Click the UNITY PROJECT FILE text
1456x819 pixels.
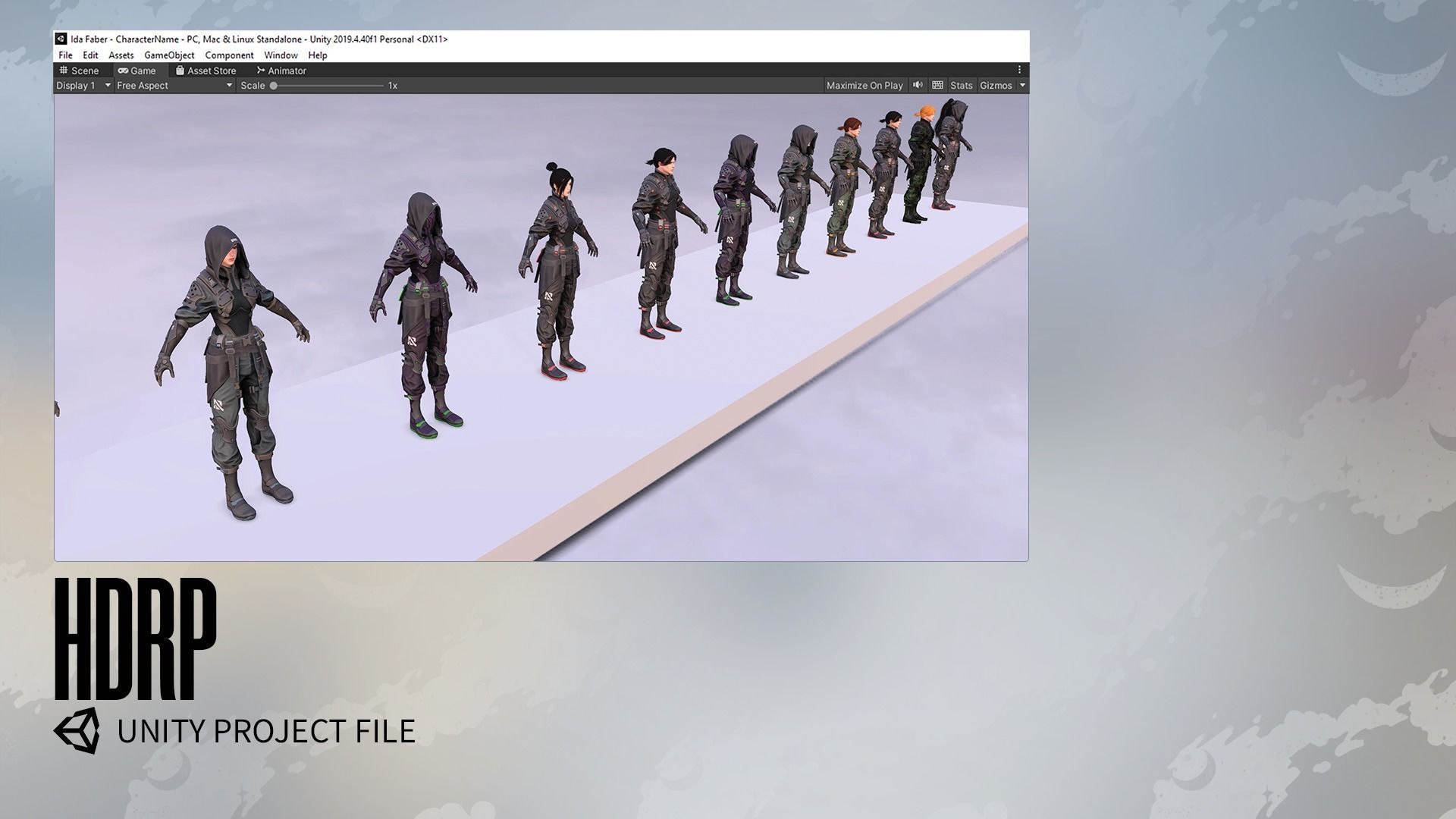point(266,731)
